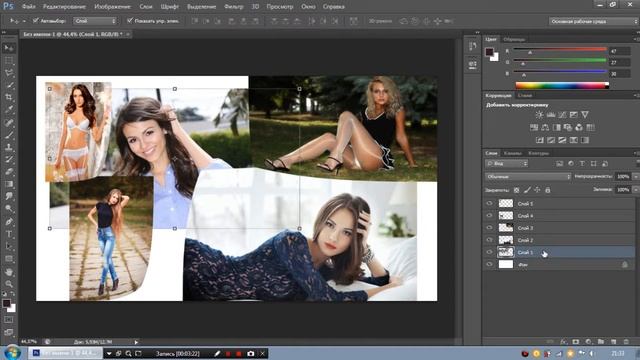Open the Файл menu
640x360 pixels.
[x=29, y=7]
